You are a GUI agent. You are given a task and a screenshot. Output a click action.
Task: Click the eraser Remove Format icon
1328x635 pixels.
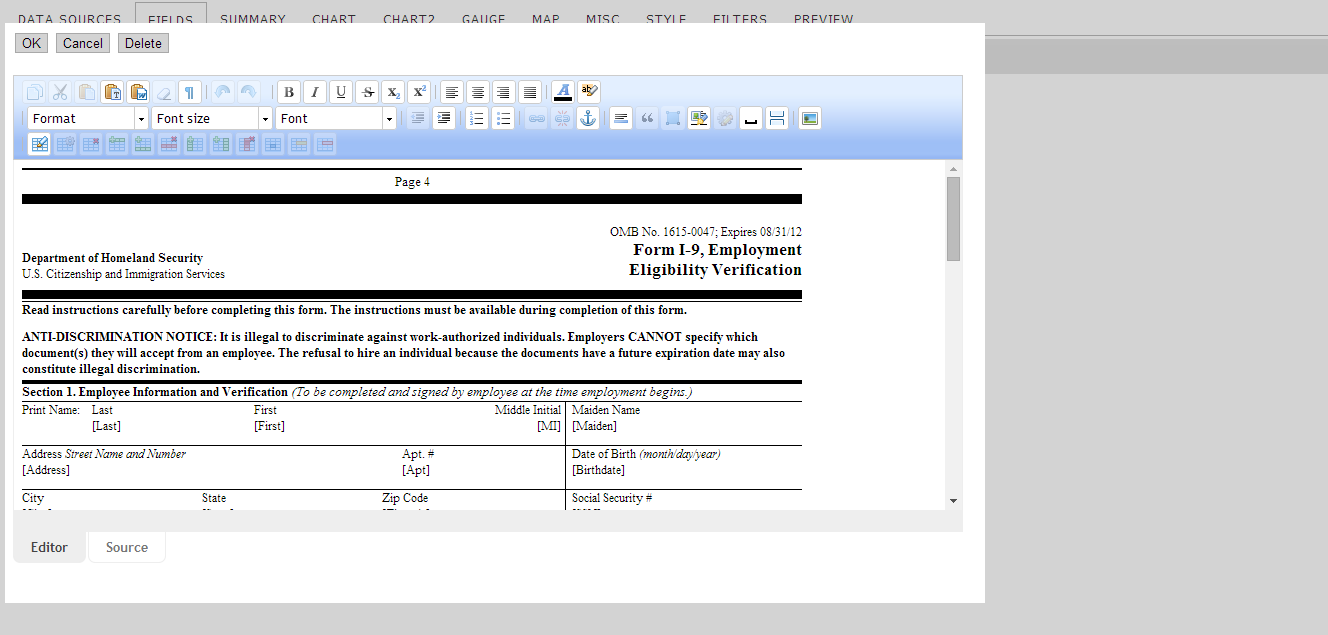click(164, 92)
